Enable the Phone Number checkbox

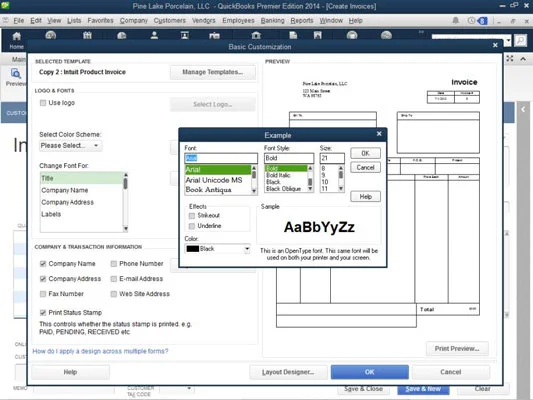(x=114, y=264)
